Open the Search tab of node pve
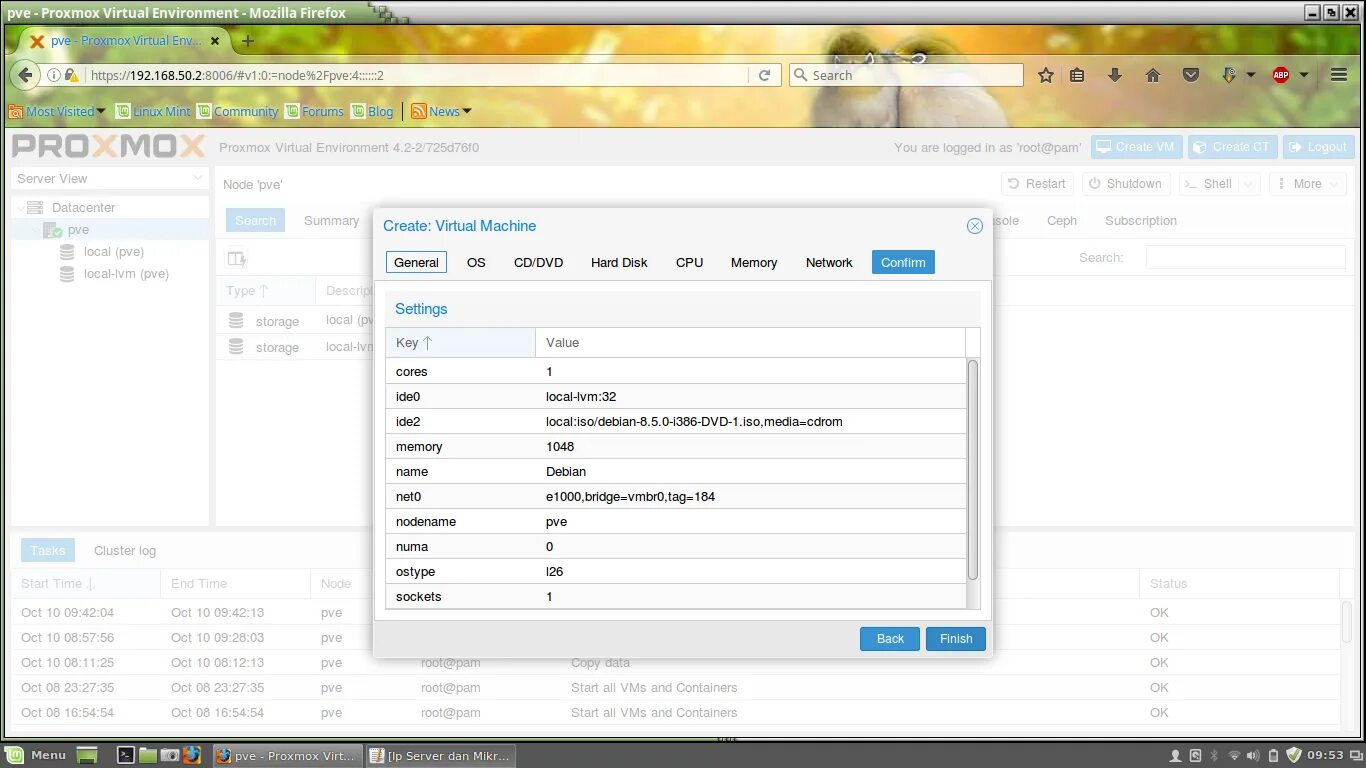 255,220
